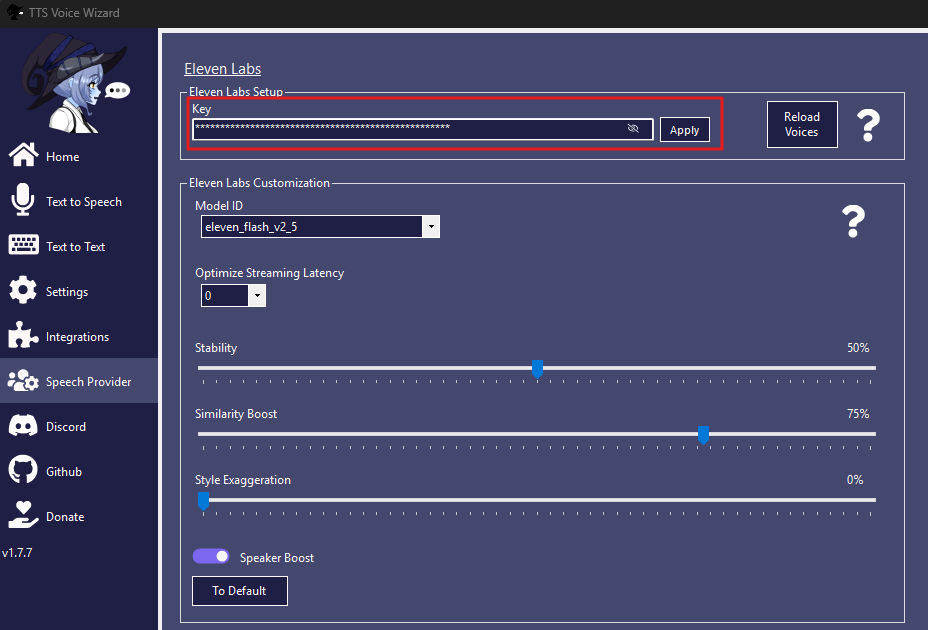Click the Text to Speech microphone icon
The width and height of the screenshot is (928, 630).
tap(22, 200)
